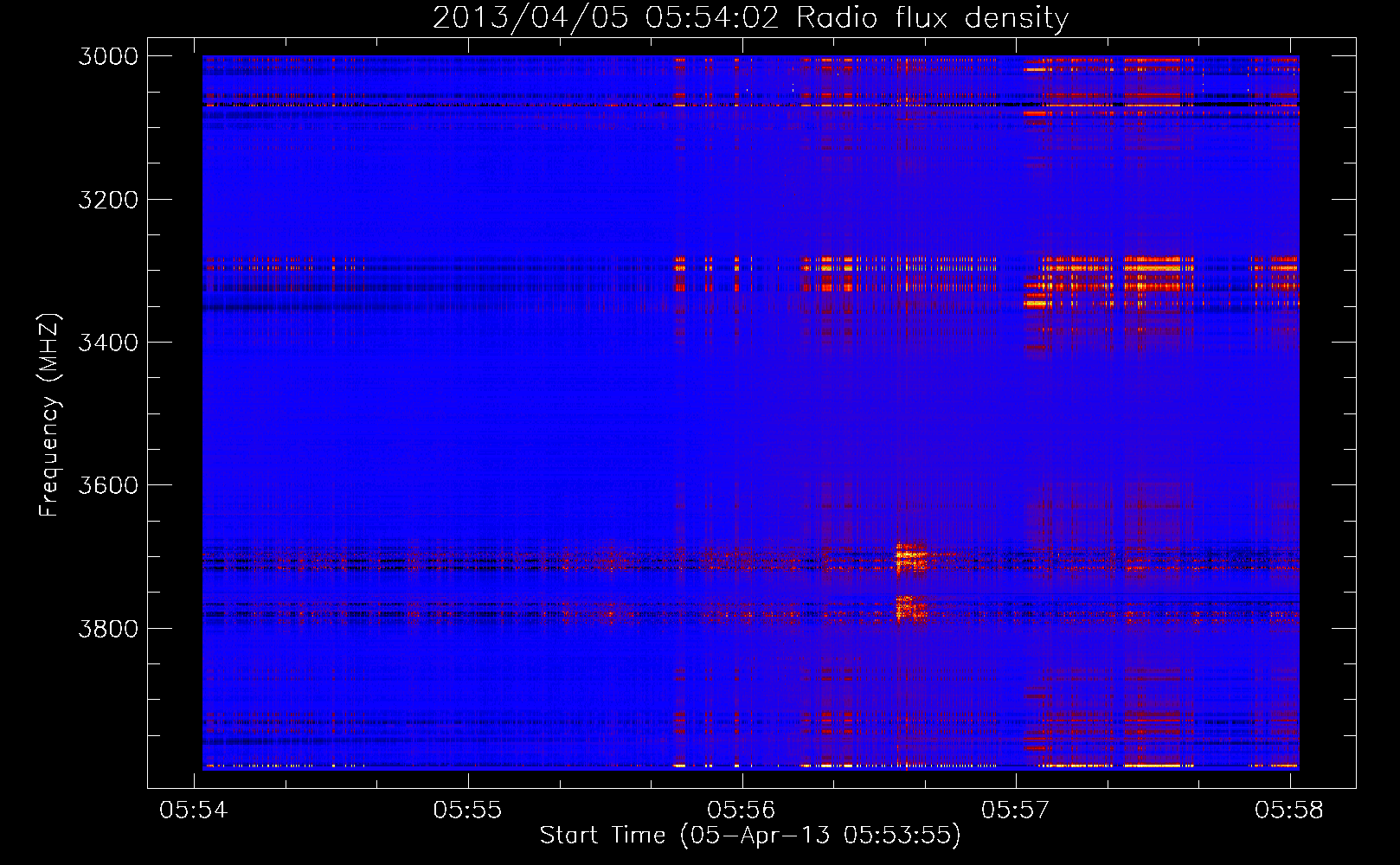
Task: Click the 05:54 time tick label
Action: tap(194, 810)
